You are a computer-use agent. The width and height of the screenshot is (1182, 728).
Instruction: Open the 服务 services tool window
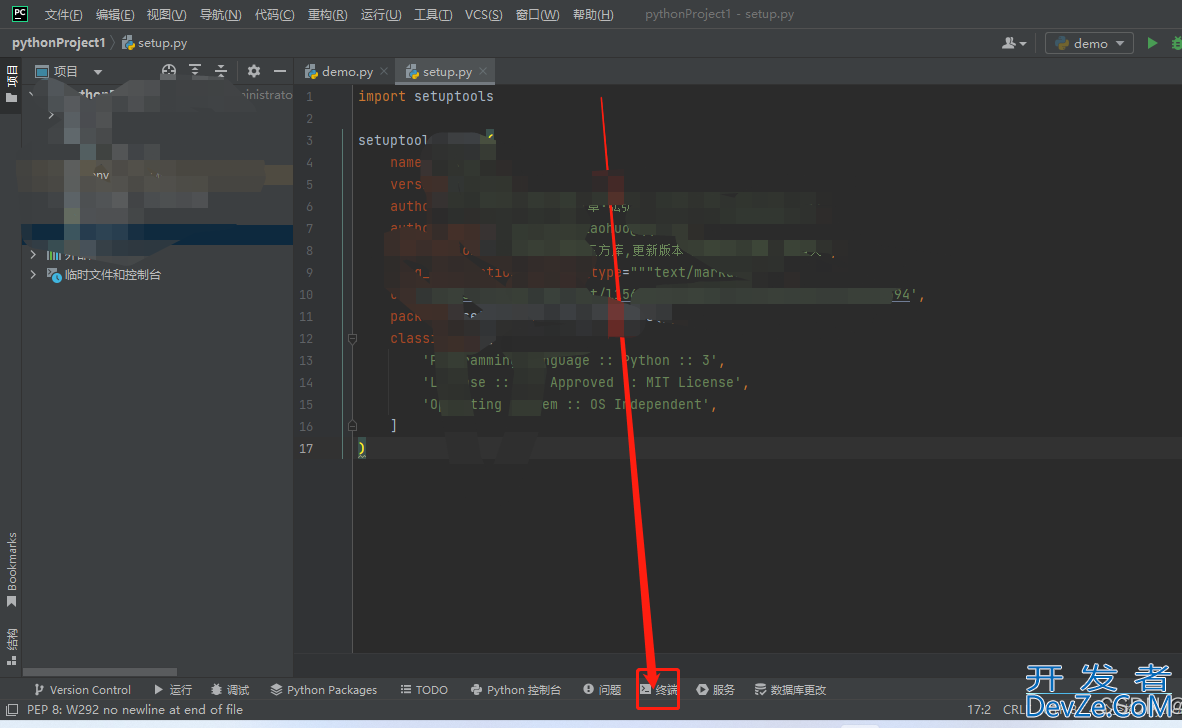coord(715,690)
